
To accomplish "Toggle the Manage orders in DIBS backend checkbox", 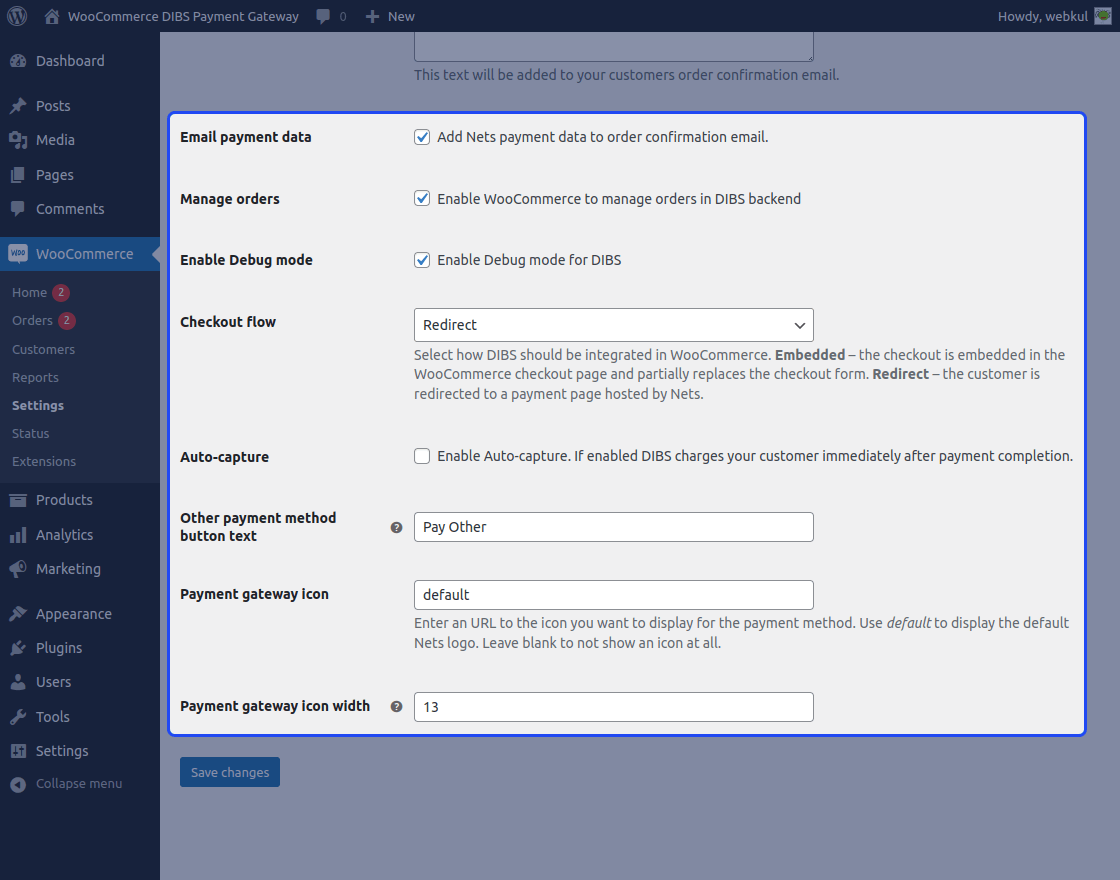I will click(422, 199).
